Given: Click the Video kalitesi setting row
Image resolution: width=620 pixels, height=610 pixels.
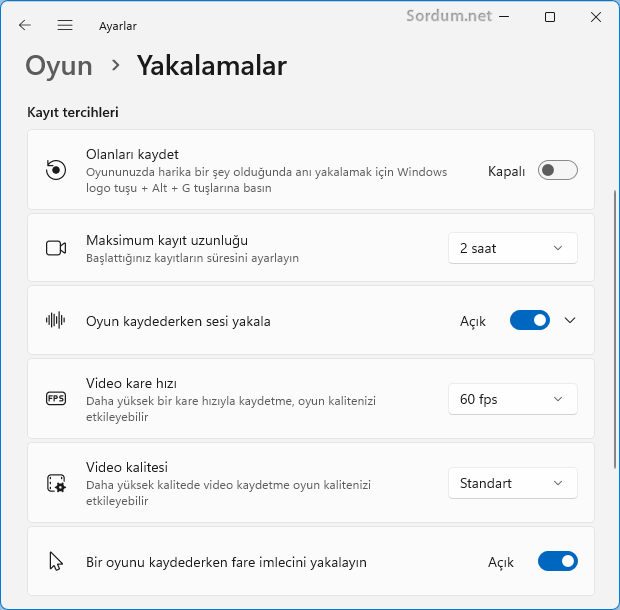Looking at the screenshot, I should 311,483.
